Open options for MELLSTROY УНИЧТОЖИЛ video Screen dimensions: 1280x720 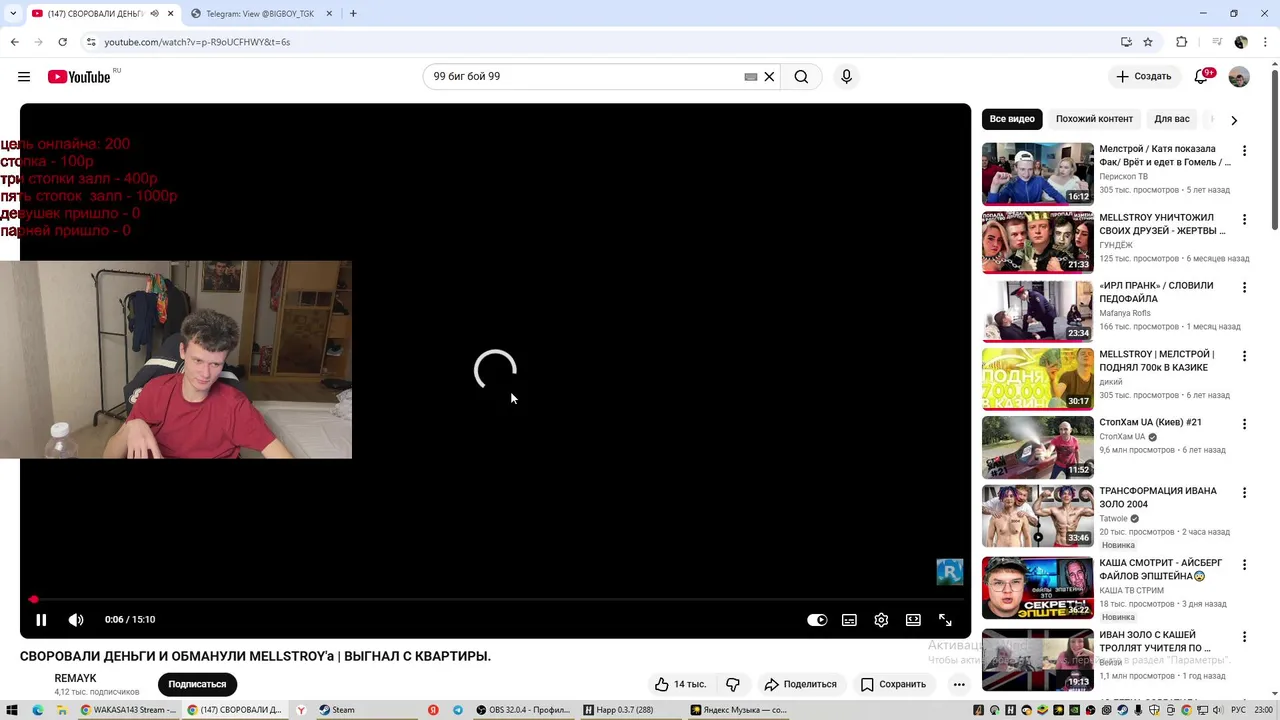[1244, 219]
